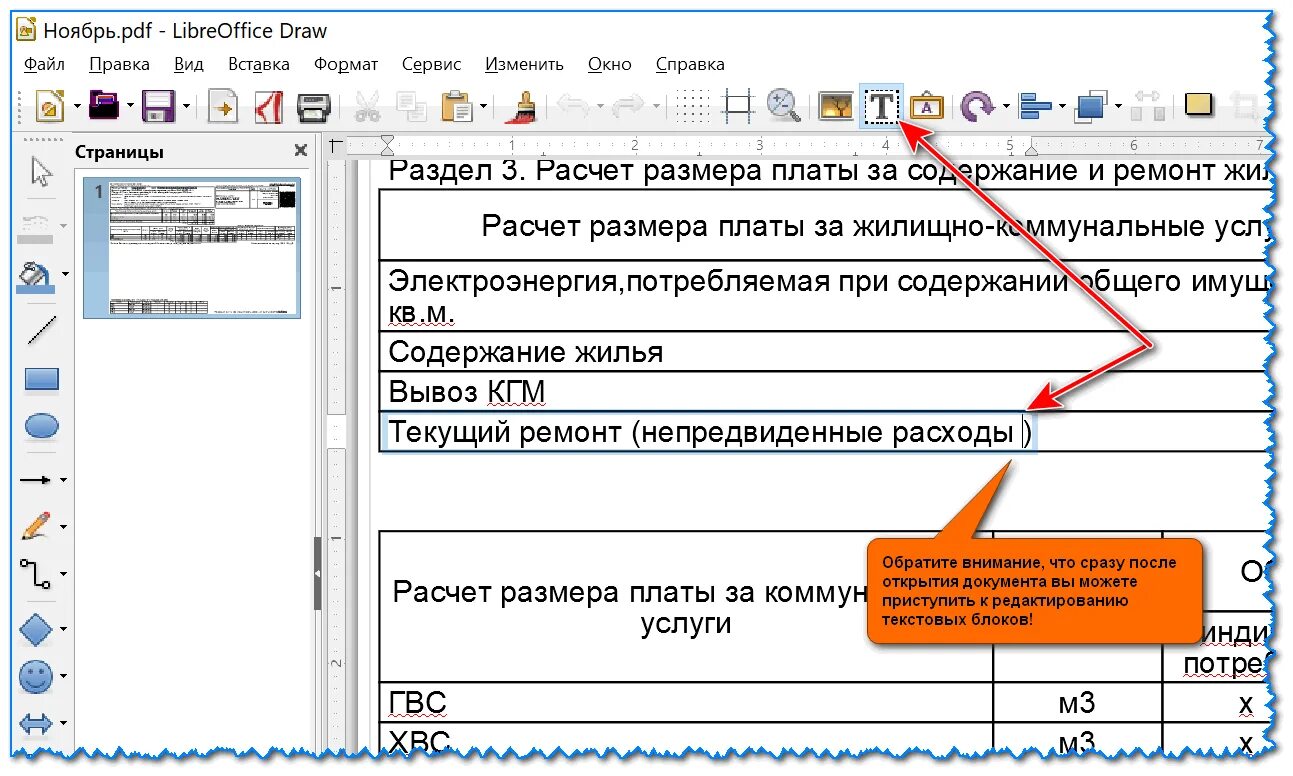Expand the Arrange dropdown arrow
This screenshot has width=1293, height=776.
tap(1116, 106)
